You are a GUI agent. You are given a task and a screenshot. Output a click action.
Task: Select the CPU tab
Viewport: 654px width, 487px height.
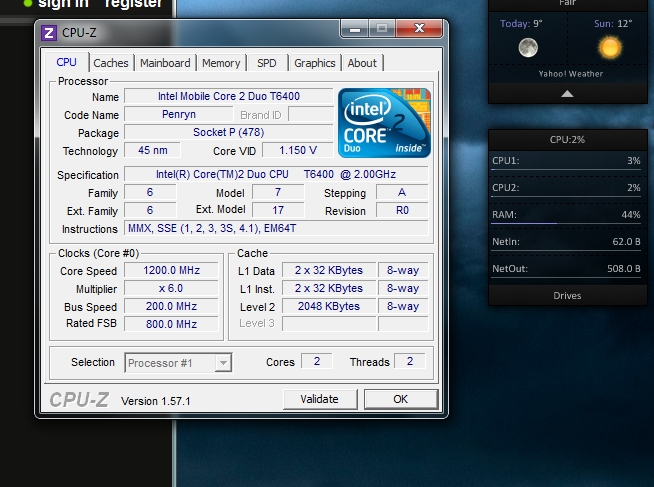(x=66, y=62)
